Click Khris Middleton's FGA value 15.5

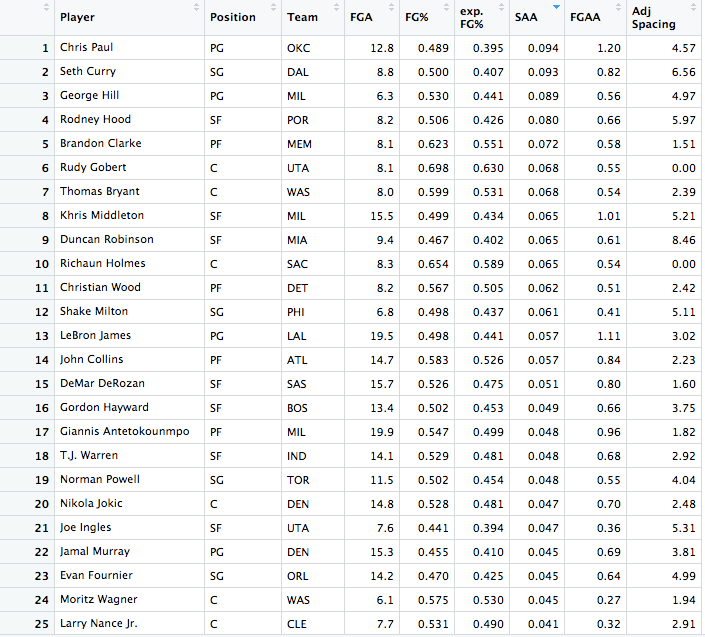(381, 216)
